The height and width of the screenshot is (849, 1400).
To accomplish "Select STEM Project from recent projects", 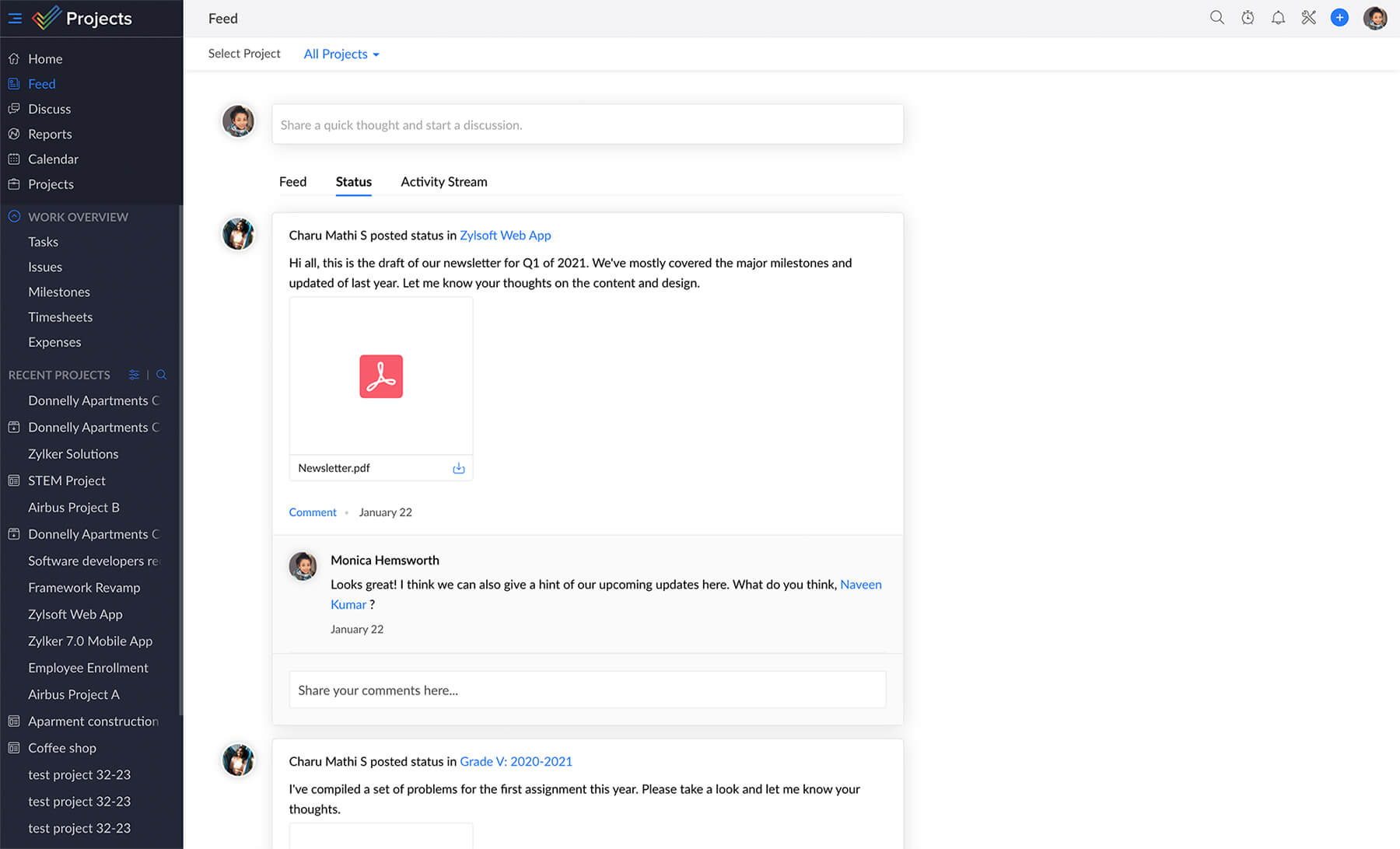I will (67, 480).
